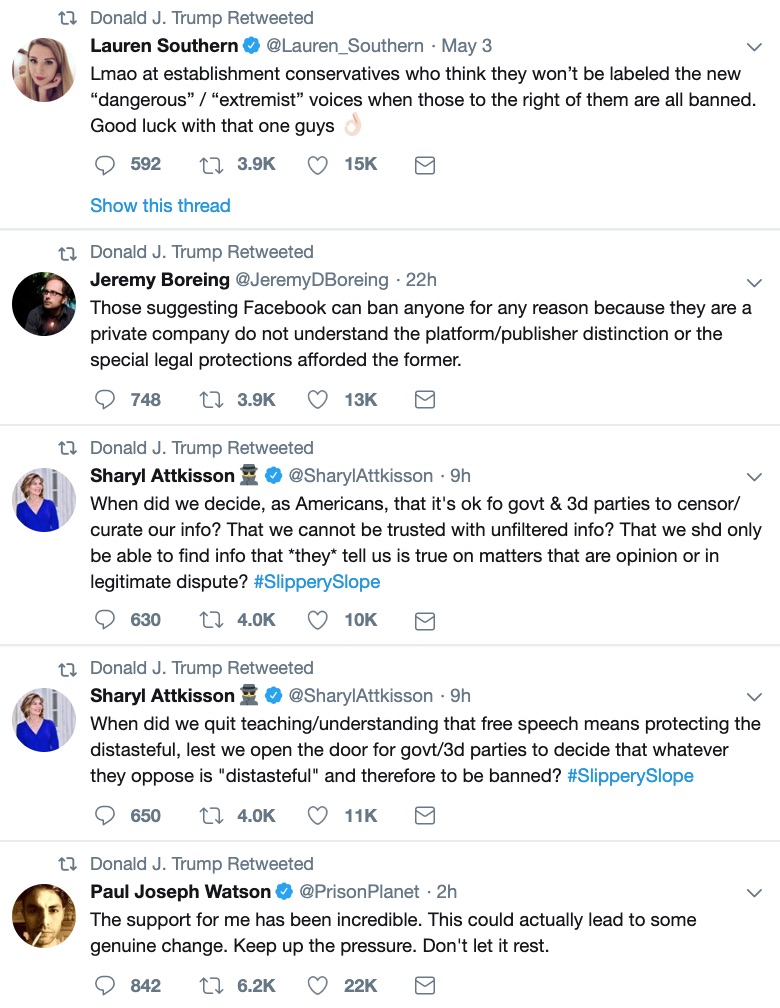The height and width of the screenshot is (1008, 780).
Task: Retweet Sharyl Attkisson's free speech tweet
Action: (212, 816)
